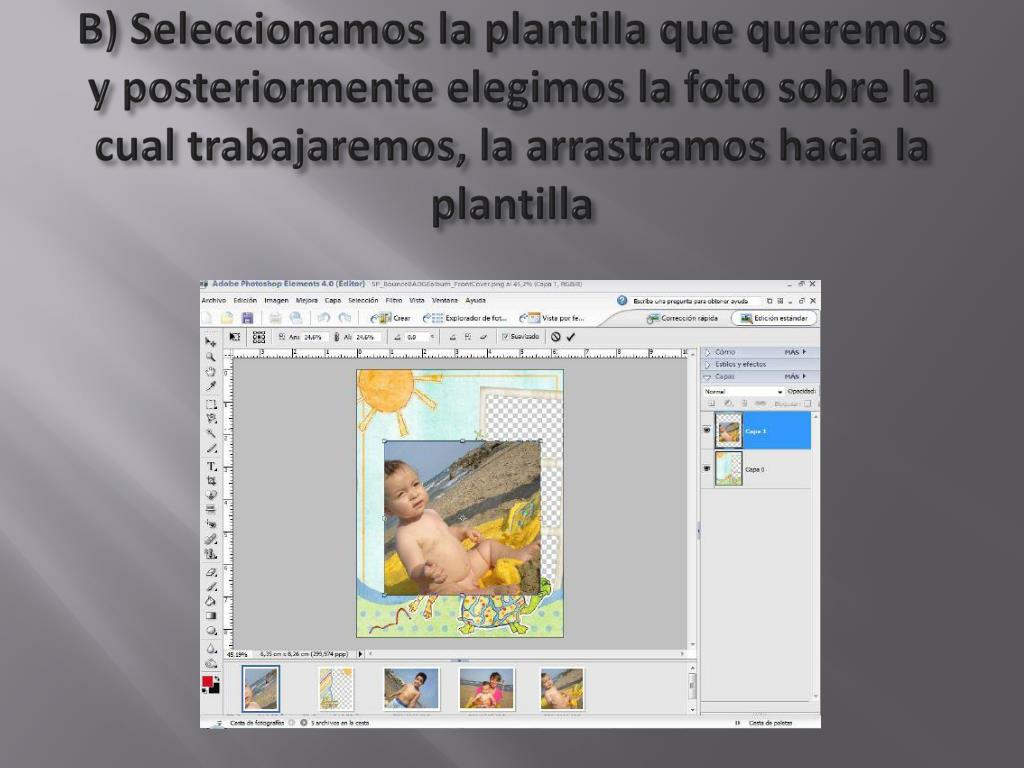Open MÁS menu of the Capas palette
This screenshot has width=1024, height=768.
(795, 377)
